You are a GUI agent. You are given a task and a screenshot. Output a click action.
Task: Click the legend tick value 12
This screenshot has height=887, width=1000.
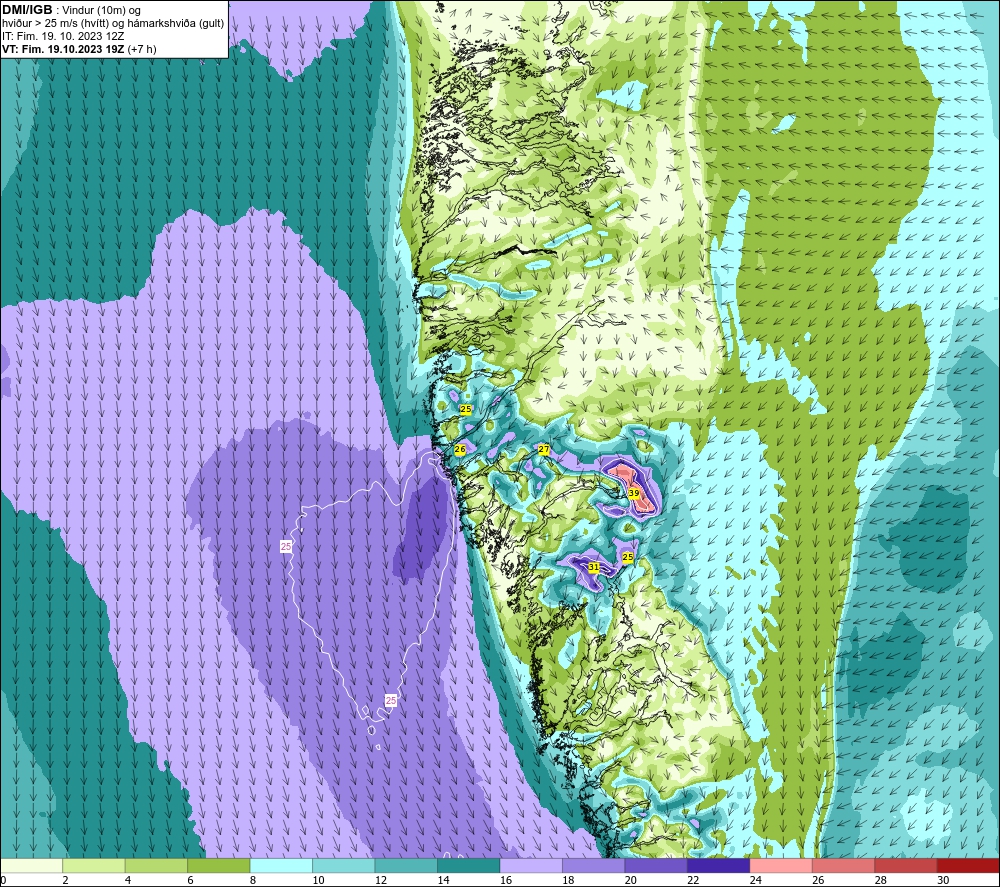381,881
